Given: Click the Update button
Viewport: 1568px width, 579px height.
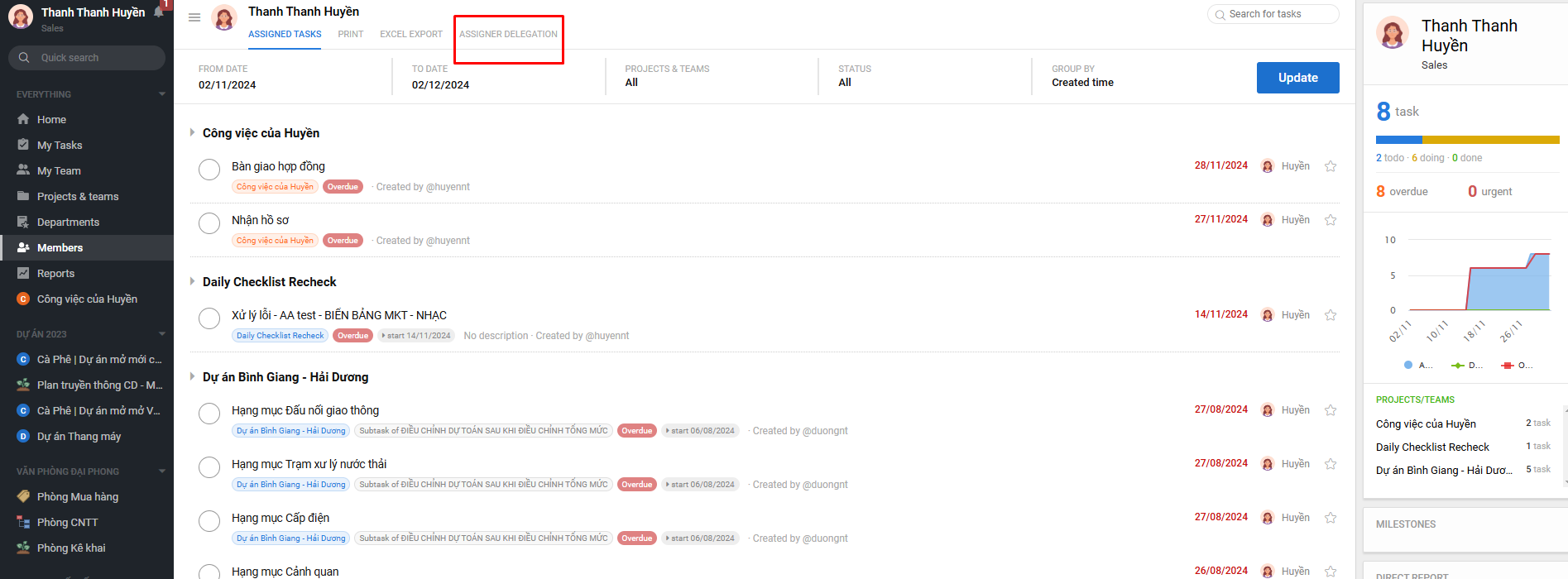Looking at the screenshot, I should click(x=1297, y=78).
